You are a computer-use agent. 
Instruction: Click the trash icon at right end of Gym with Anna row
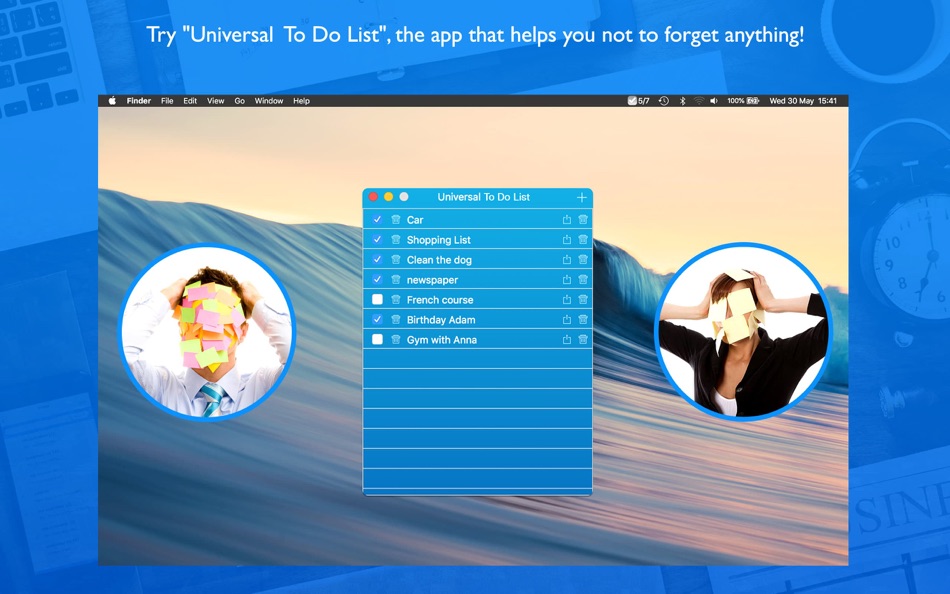click(x=583, y=339)
